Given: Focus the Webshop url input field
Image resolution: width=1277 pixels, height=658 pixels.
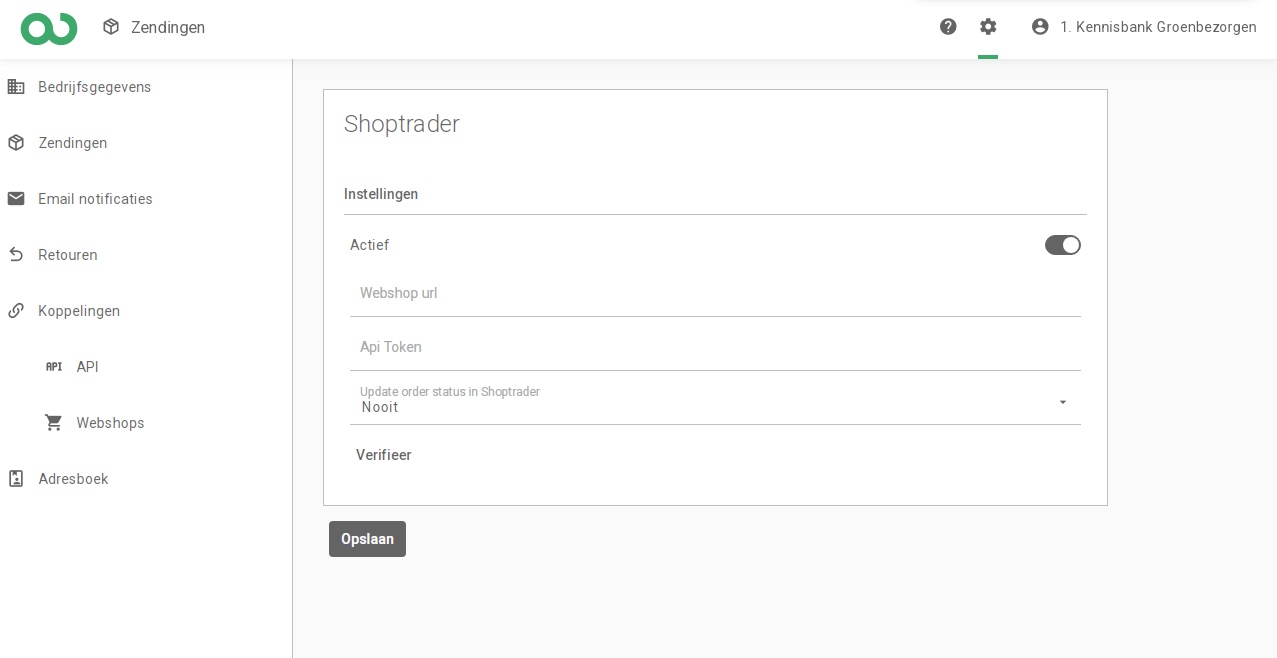Looking at the screenshot, I should point(714,294).
